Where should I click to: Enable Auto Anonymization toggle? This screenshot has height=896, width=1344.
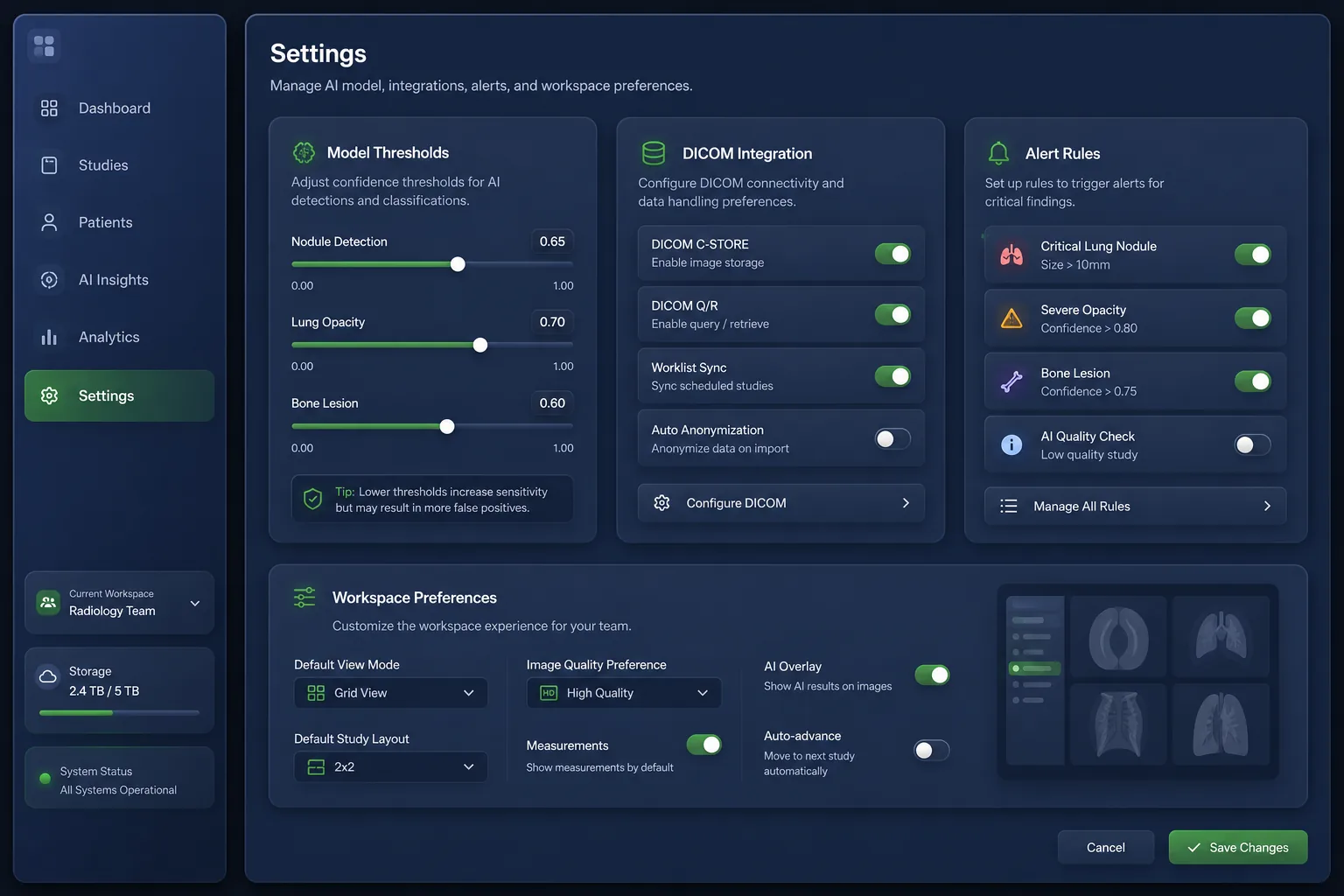click(892, 438)
